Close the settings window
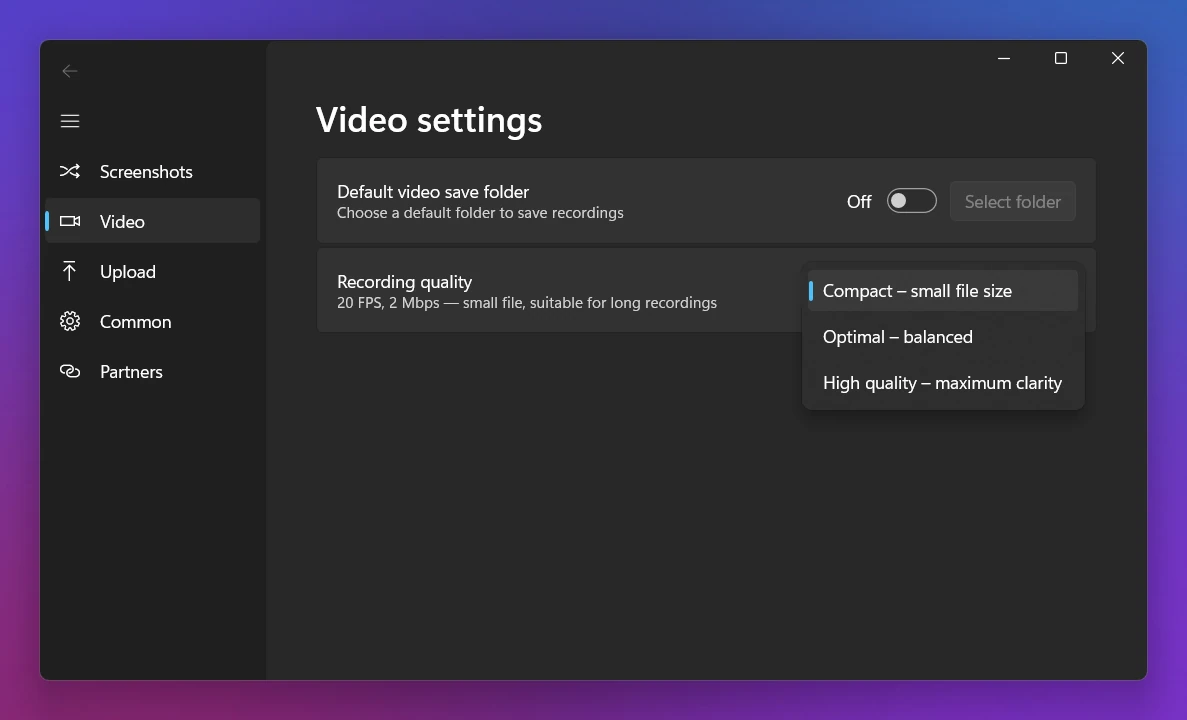1187x720 pixels. pos(1117,58)
